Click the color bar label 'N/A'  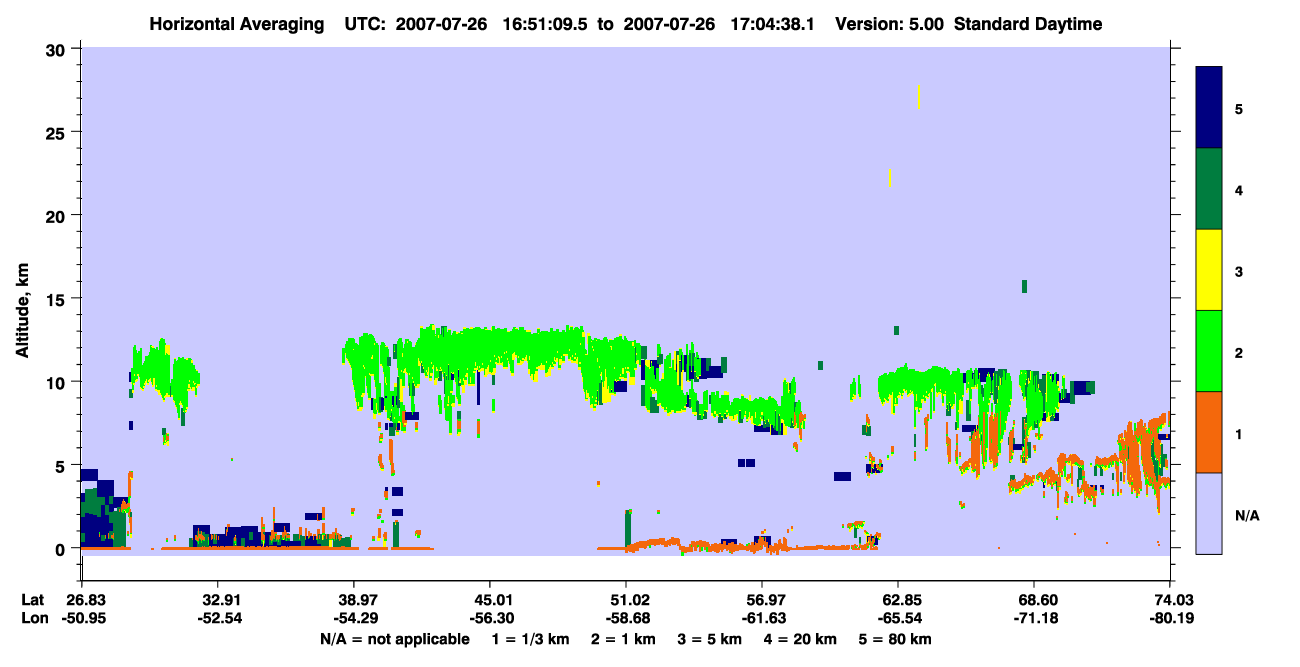tap(1246, 515)
